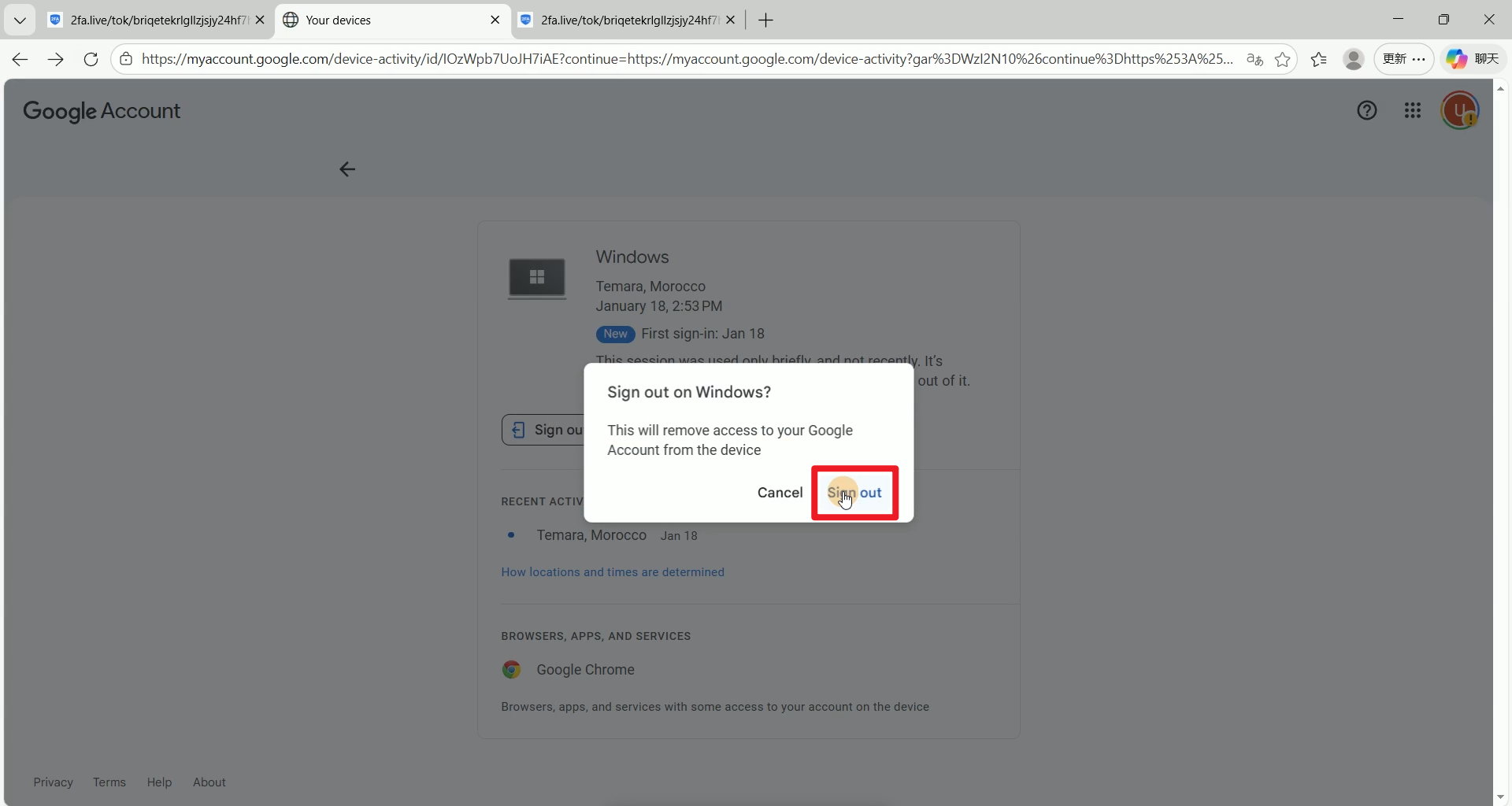Switch to the first 2fa.live tab
The width and height of the screenshot is (1512, 806).
(x=150, y=20)
